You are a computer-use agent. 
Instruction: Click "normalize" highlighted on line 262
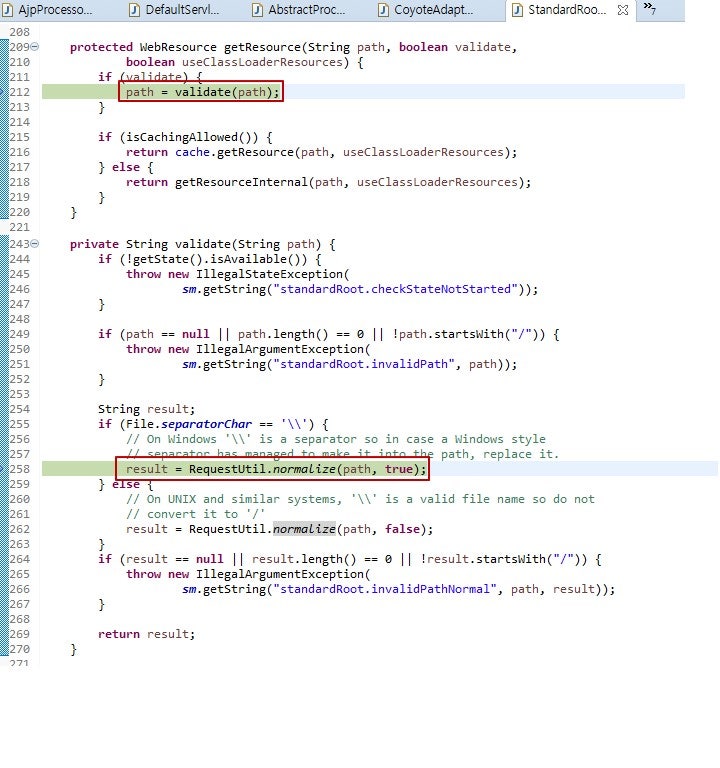click(x=304, y=529)
